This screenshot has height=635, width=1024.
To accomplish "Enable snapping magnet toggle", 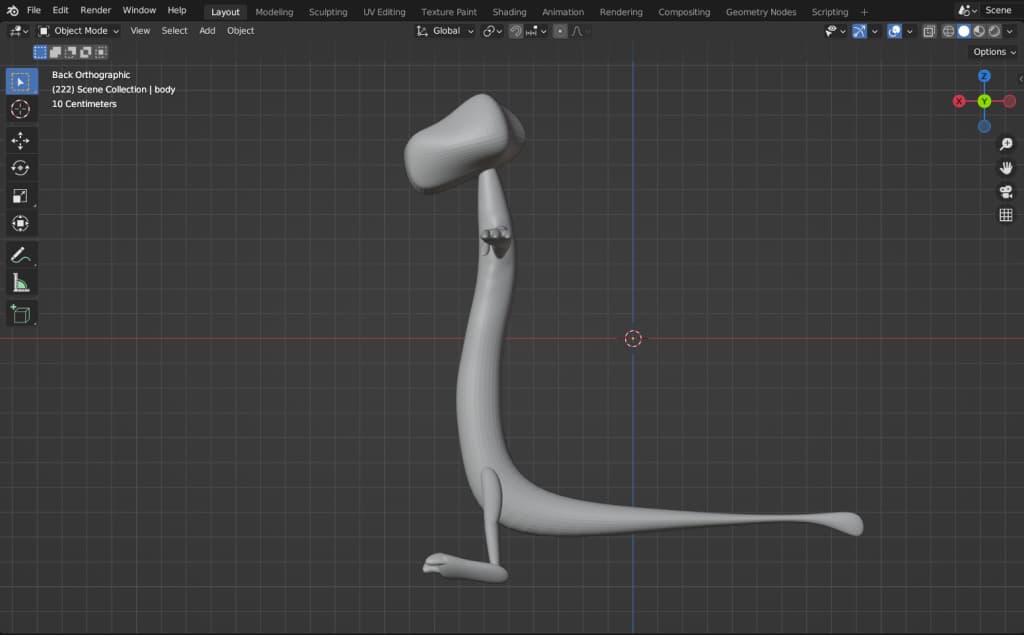I will click(516, 31).
